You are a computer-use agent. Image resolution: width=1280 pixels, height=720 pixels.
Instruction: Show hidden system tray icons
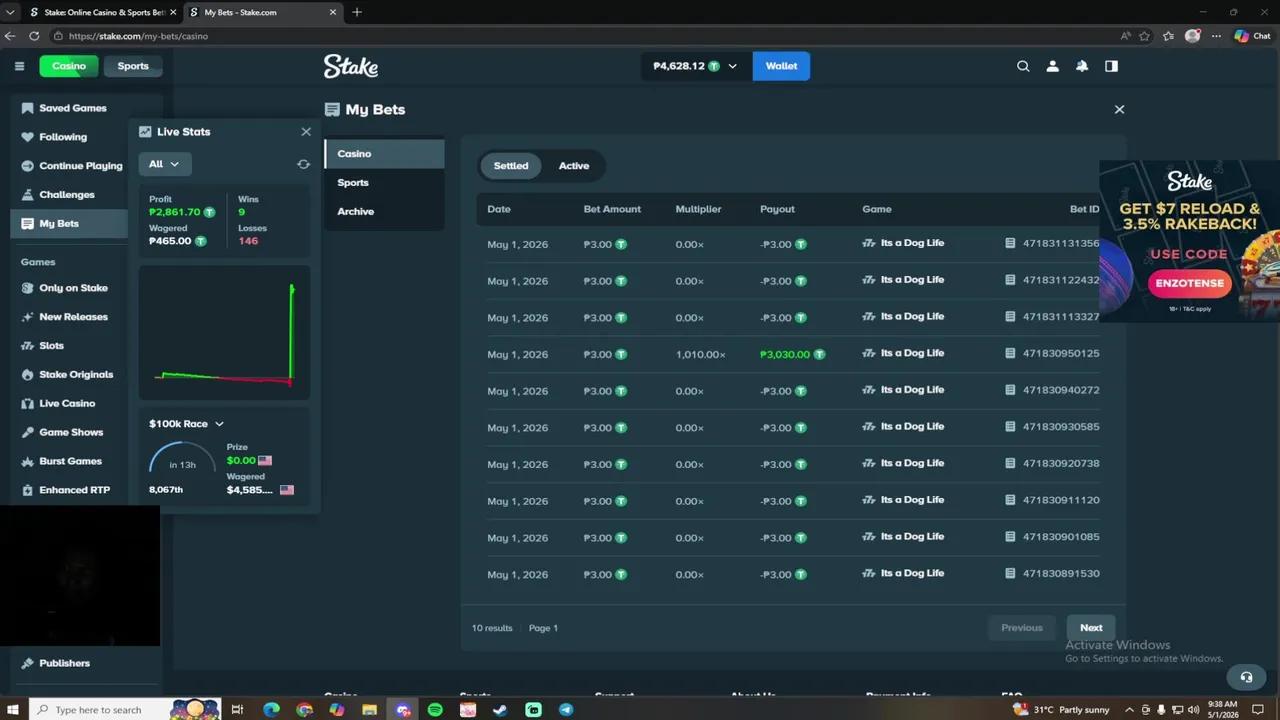click(x=1130, y=710)
